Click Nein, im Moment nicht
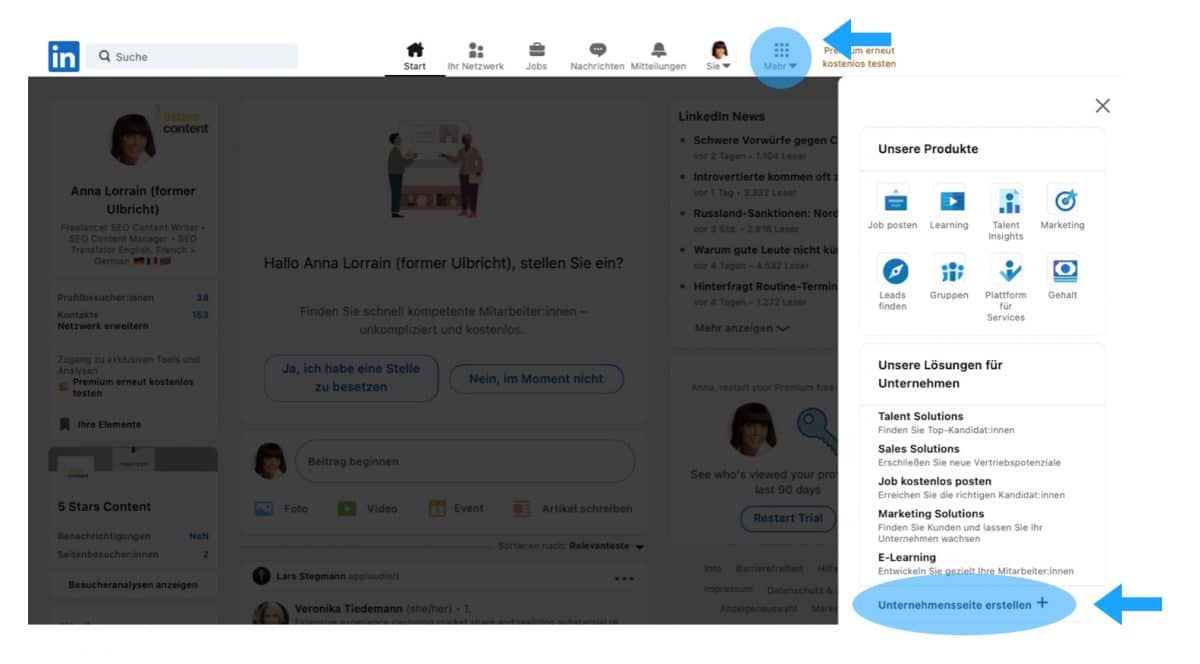The height and width of the screenshot is (664, 1200). [536, 379]
